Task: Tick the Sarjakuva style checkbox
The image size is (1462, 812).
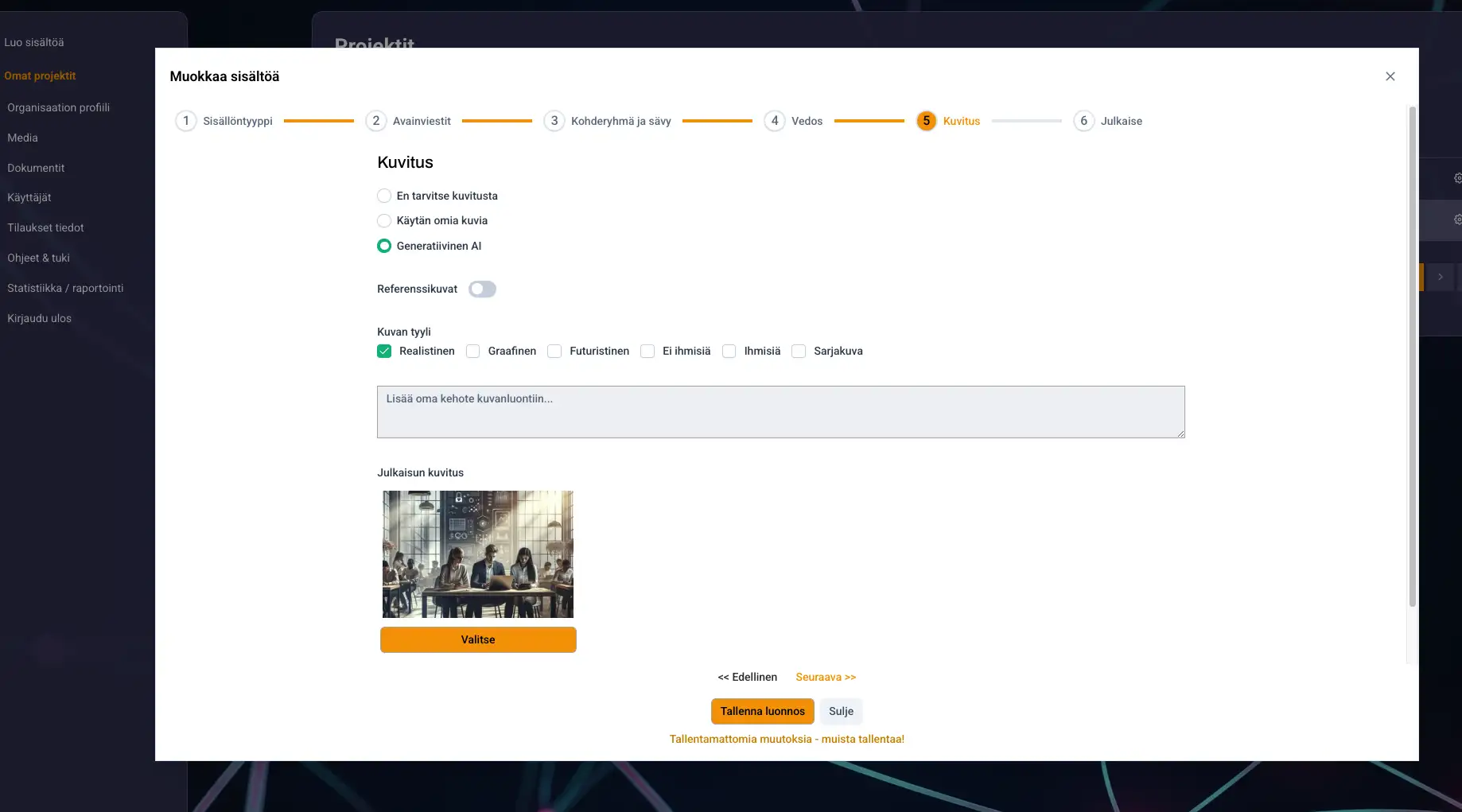Action: click(x=799, y=352)
